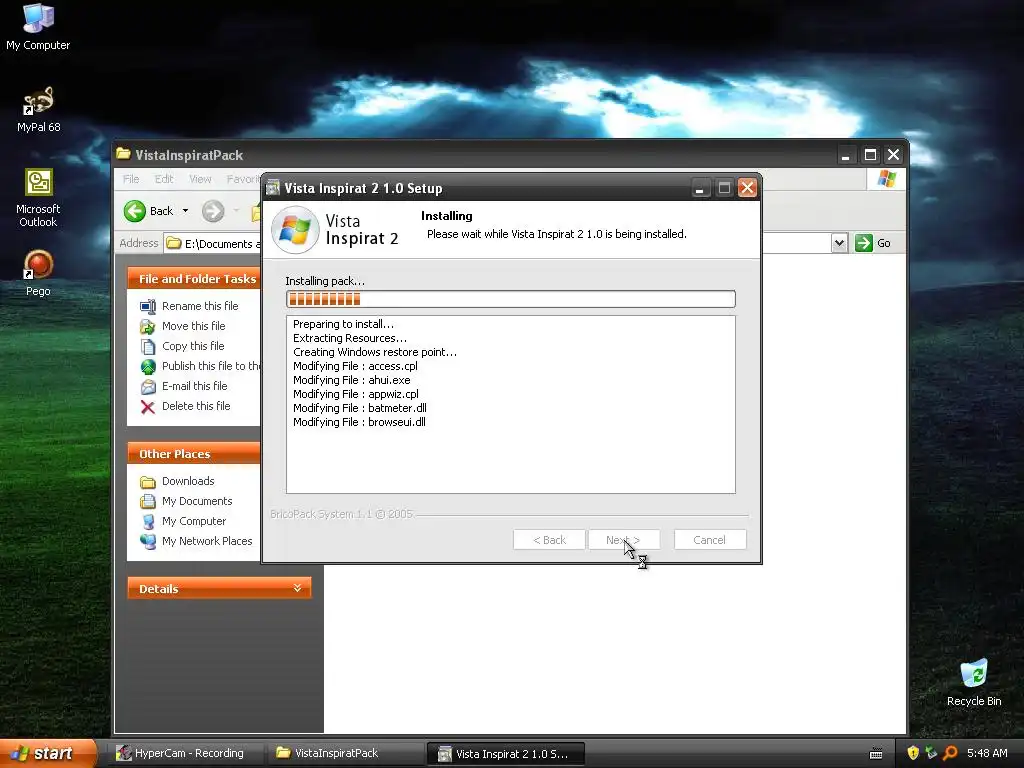Click Delete this file link

click(196, 406)
